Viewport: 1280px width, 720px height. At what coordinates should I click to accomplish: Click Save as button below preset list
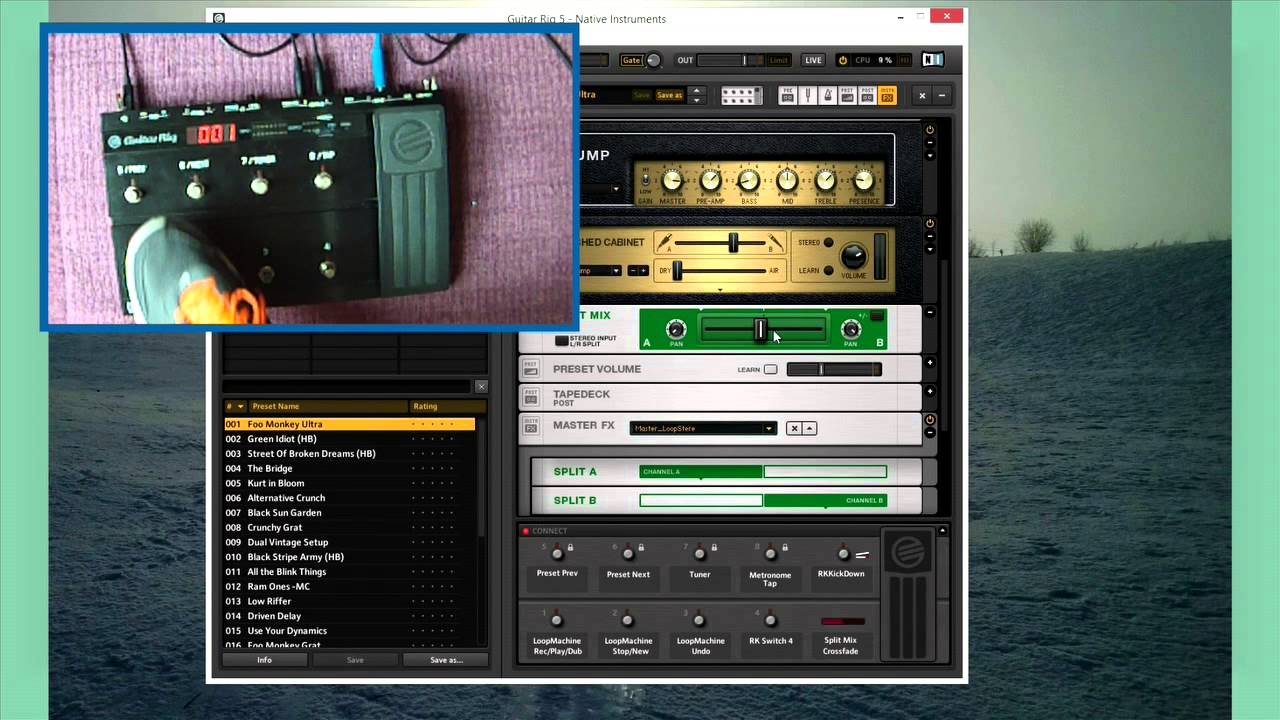pos(446,660)
